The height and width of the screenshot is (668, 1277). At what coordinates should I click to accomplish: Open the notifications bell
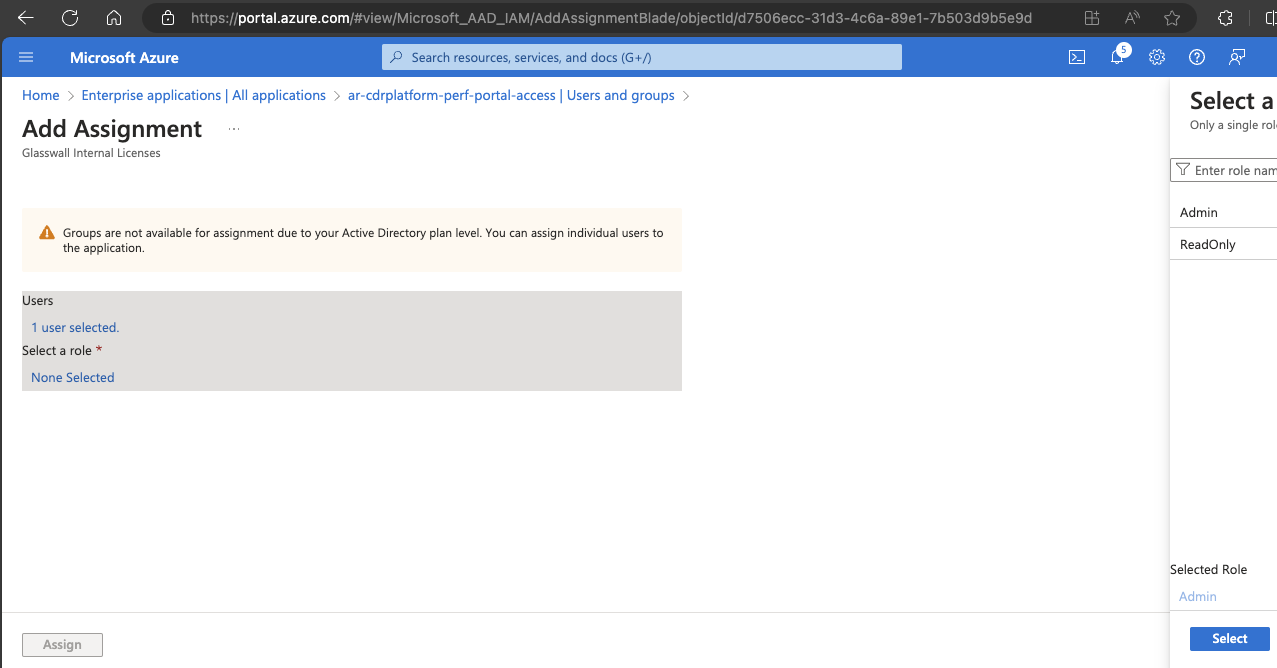click(1117, 57)
